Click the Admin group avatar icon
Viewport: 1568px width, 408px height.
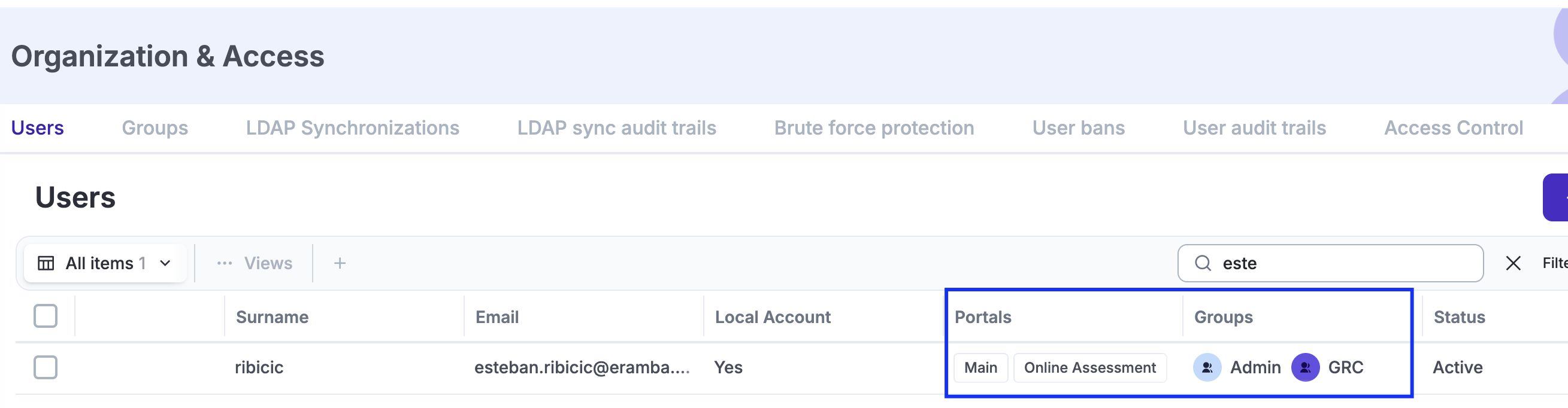[1207, 367]
